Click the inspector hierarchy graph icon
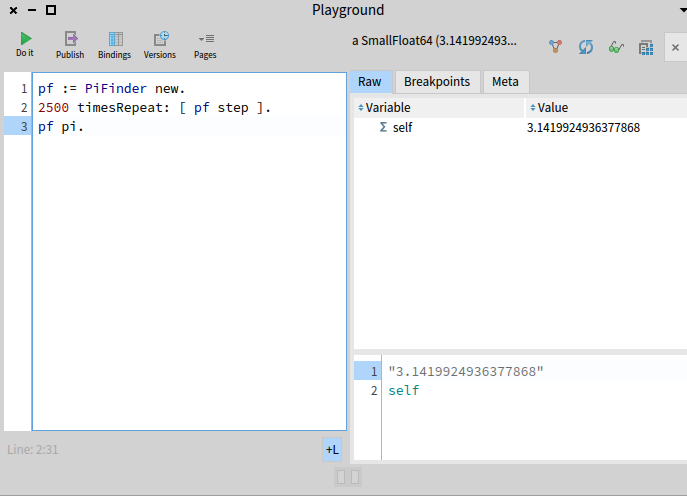 [x=555, y=47]
